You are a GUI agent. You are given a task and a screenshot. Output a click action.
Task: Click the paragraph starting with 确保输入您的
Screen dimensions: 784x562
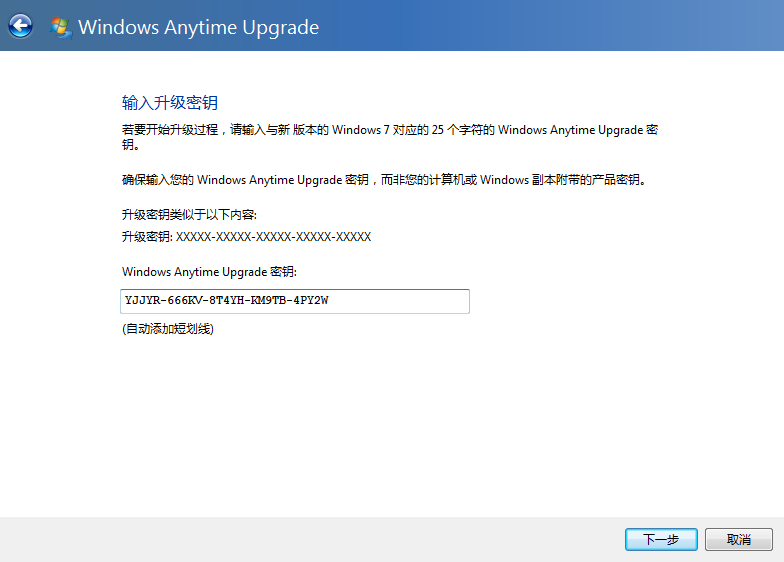pyautogui.click(x=384, y=180)
